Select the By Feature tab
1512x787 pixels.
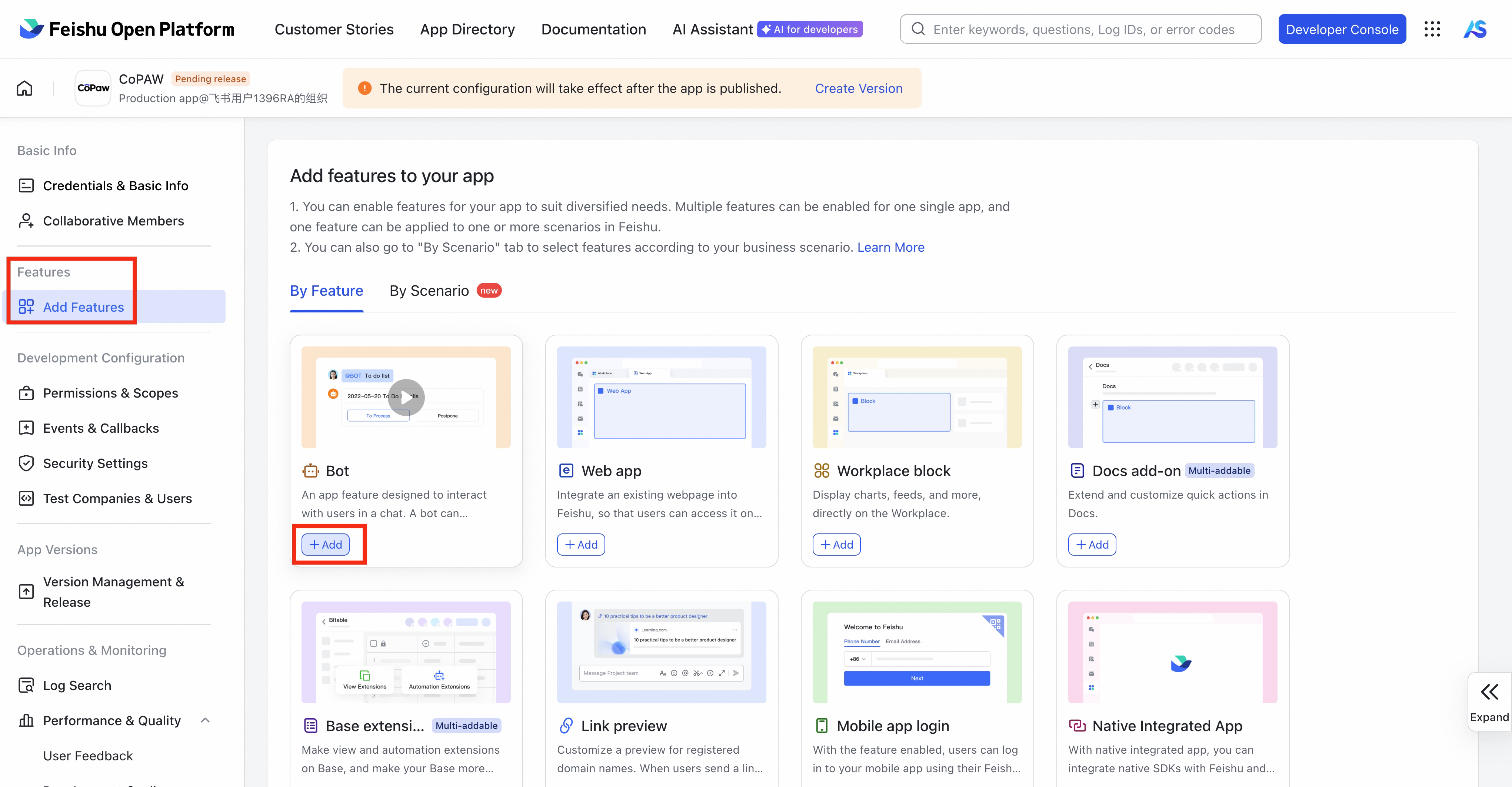(326, 291)
